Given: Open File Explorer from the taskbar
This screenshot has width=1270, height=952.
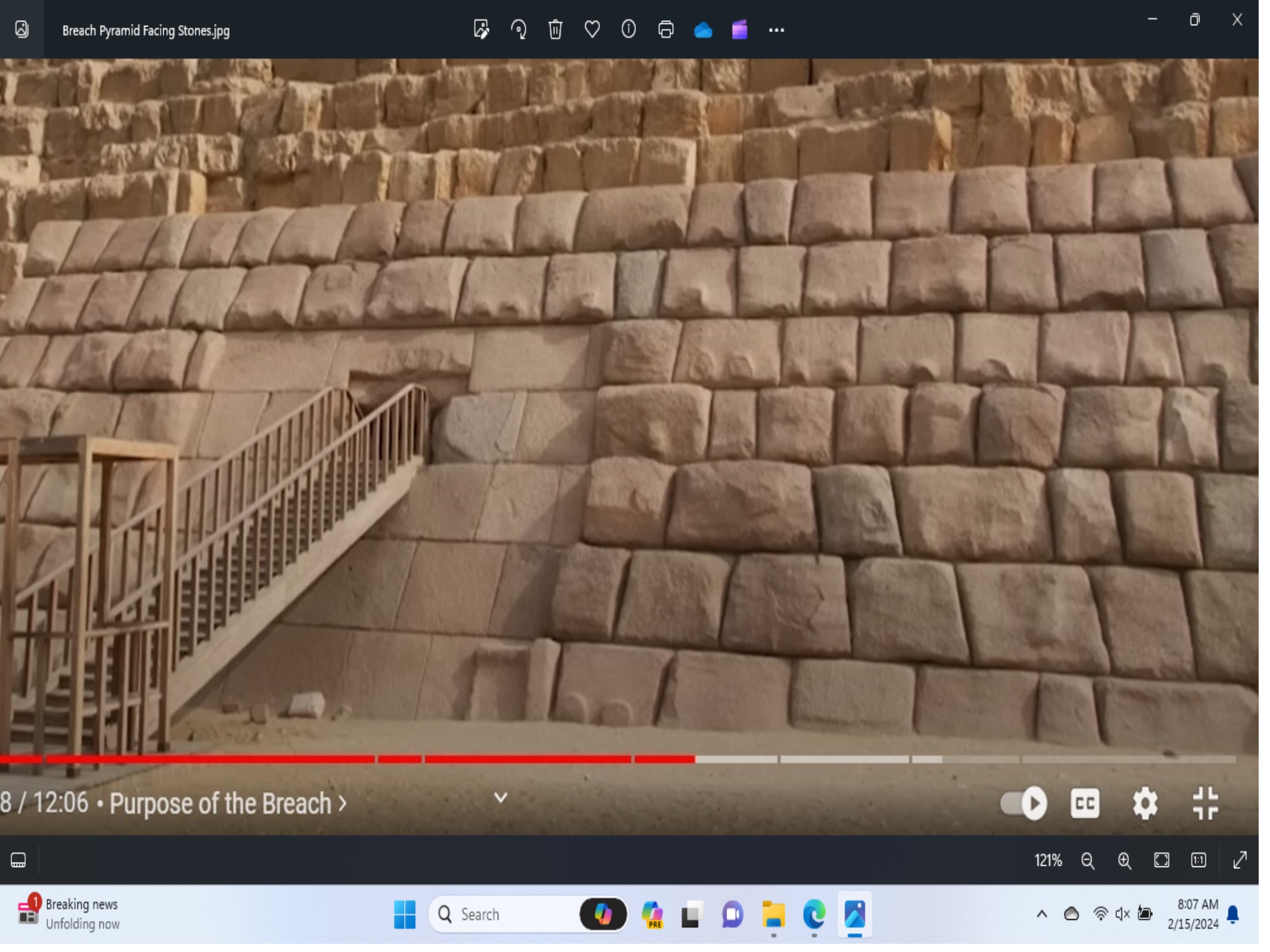Looking at the screenshot, I should pos(780,922).
